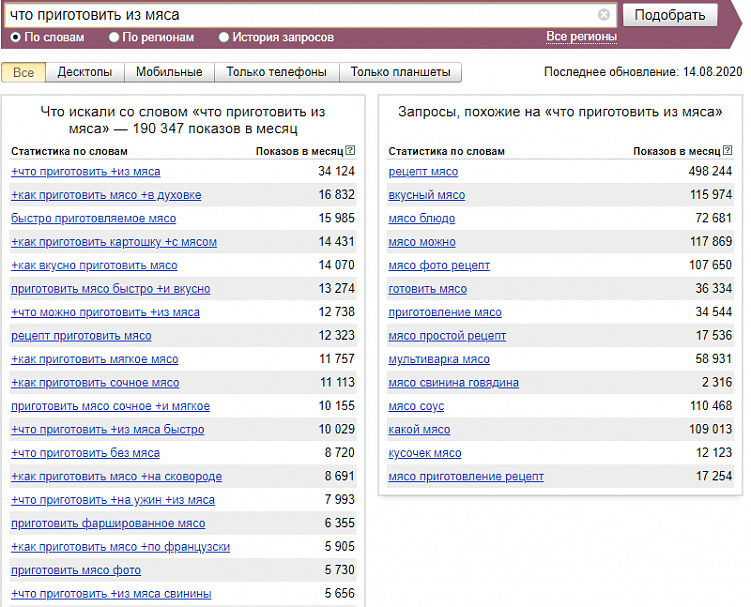This screenshot has height=607, width=751.
Task: Open the 'мясо свинина говядина' link
Action: [x=453, y=383]
